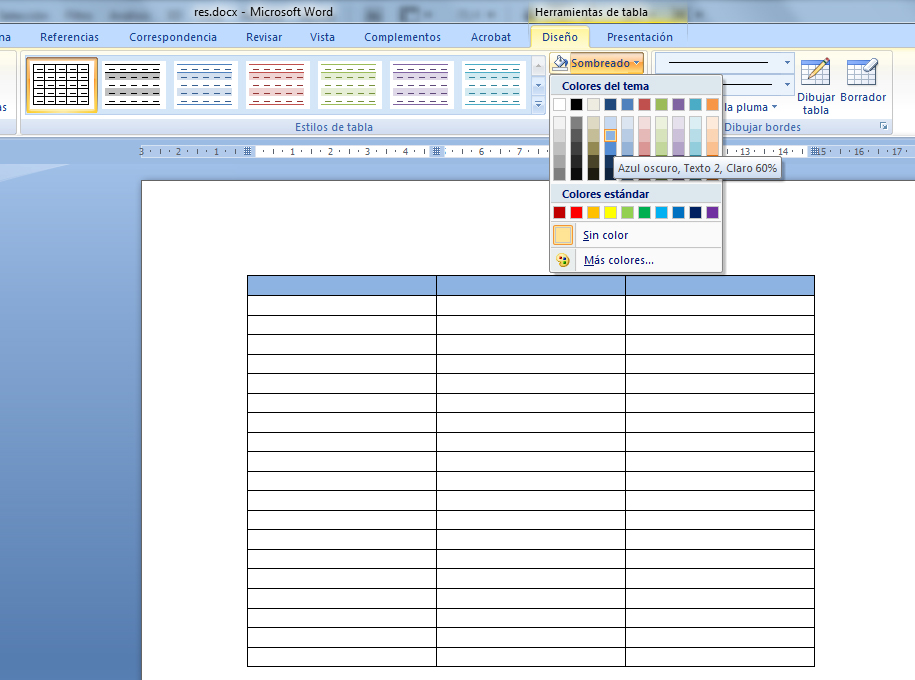Select the first table style thumbnail
Image resolution: width=915 pixels, height=680 pixels.
pyautogui.click(x=61, y=85)
